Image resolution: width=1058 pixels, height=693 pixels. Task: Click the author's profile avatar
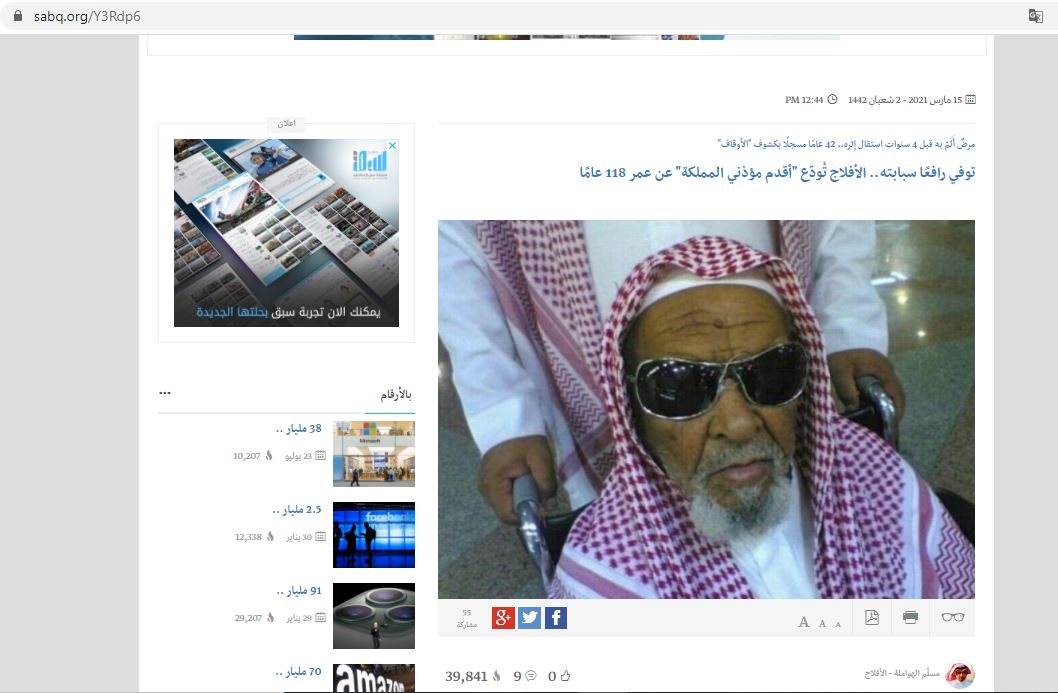[x=959, y=675]
